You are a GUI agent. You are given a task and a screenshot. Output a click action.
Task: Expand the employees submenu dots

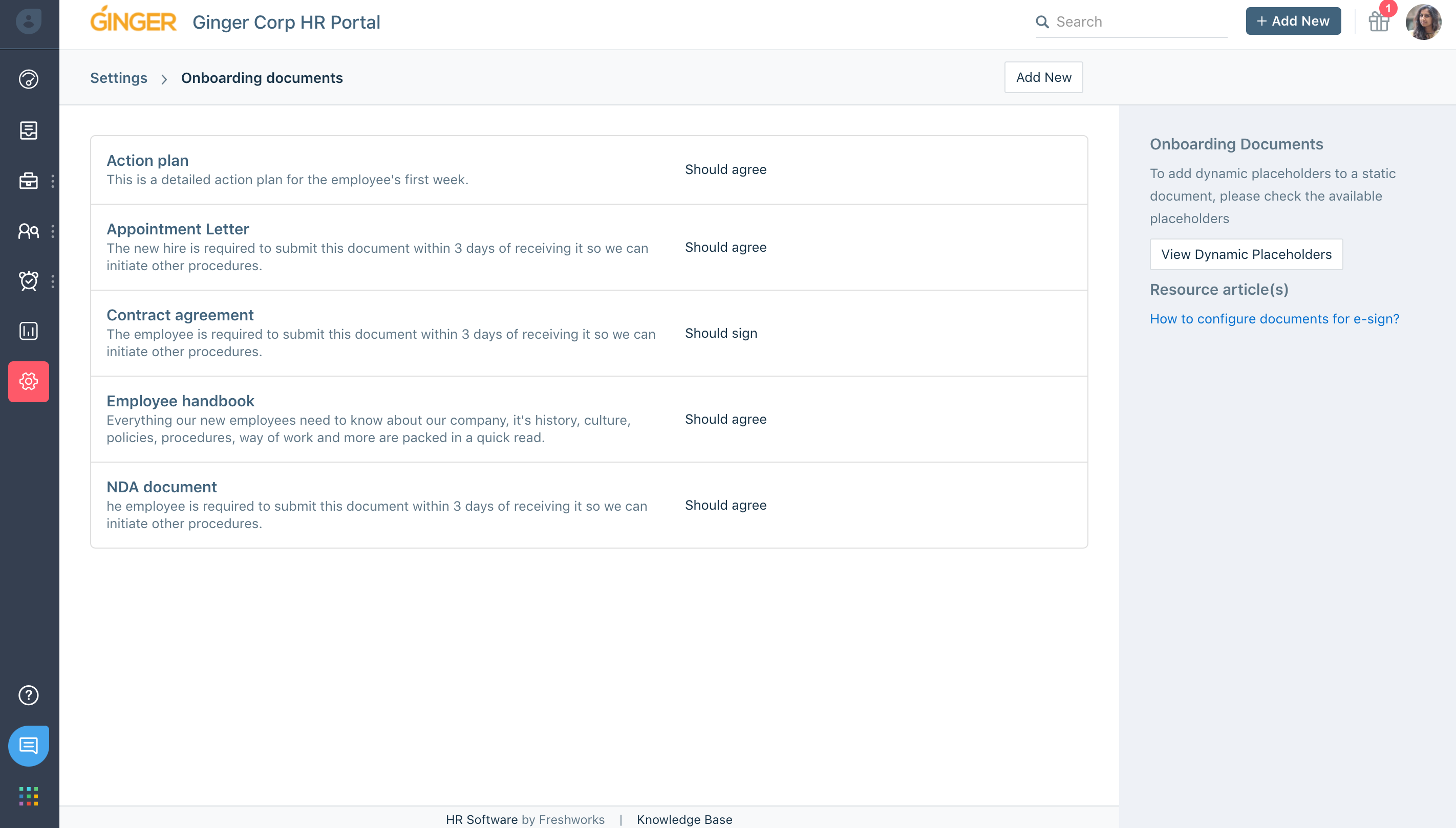[x=53, y=231]
